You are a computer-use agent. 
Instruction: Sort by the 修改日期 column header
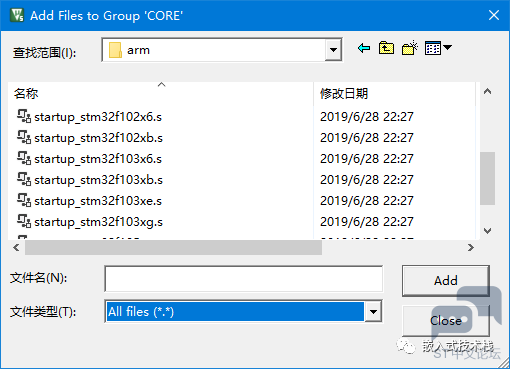[x=394, y=94]
